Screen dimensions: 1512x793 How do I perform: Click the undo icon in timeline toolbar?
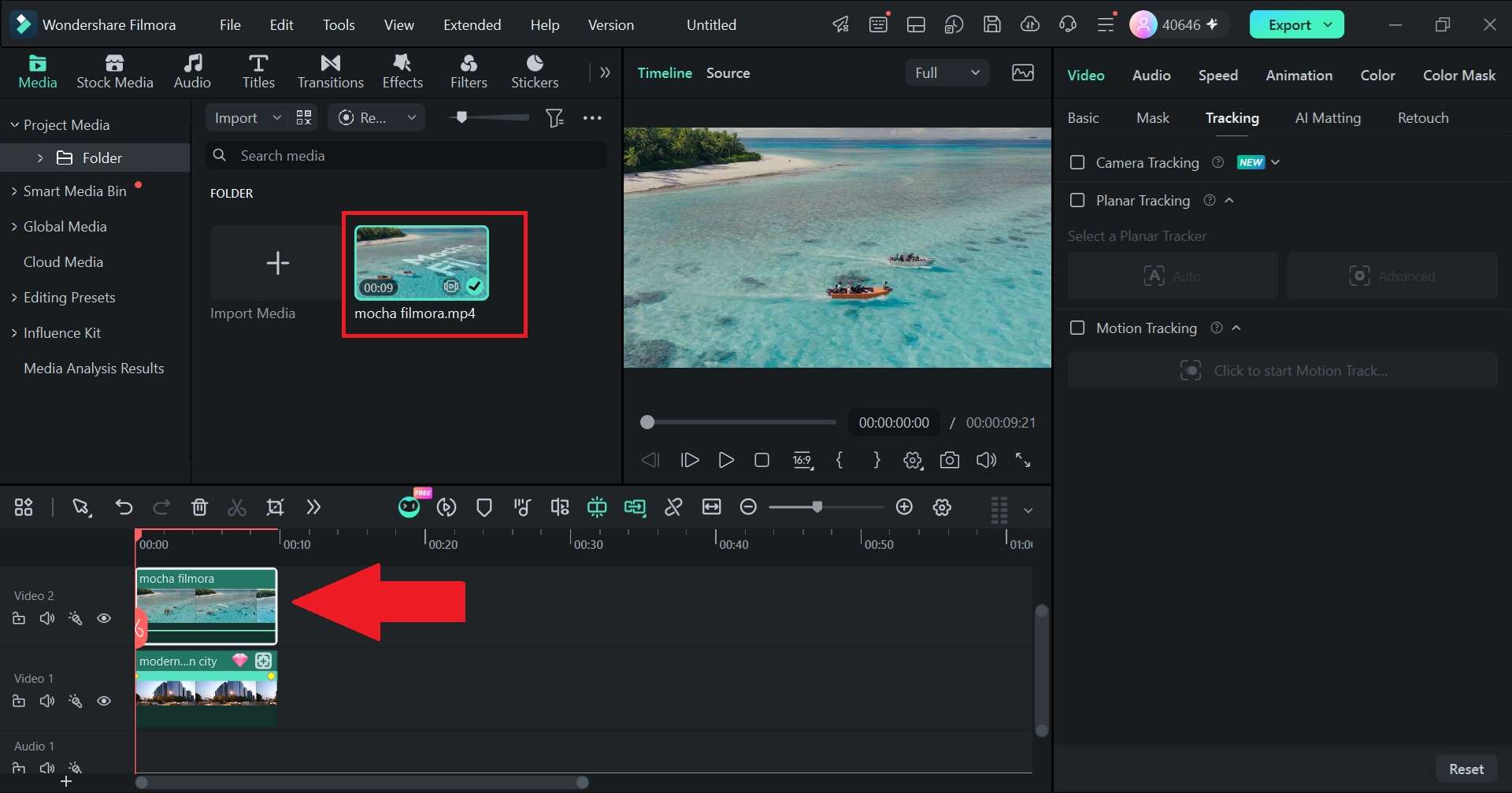tap(124, 507)
